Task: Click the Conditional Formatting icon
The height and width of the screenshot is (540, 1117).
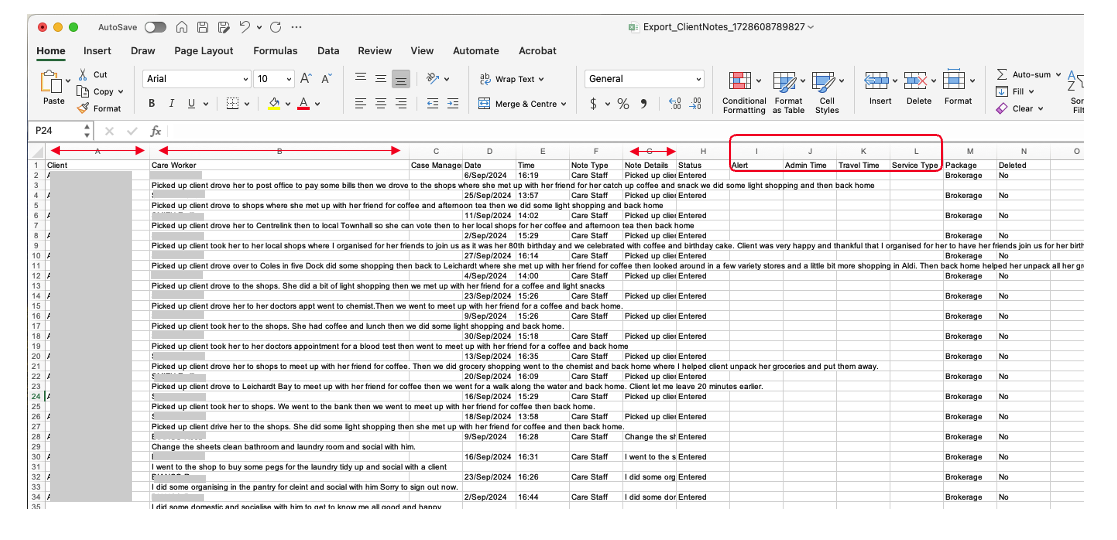Action: [741, 82]
